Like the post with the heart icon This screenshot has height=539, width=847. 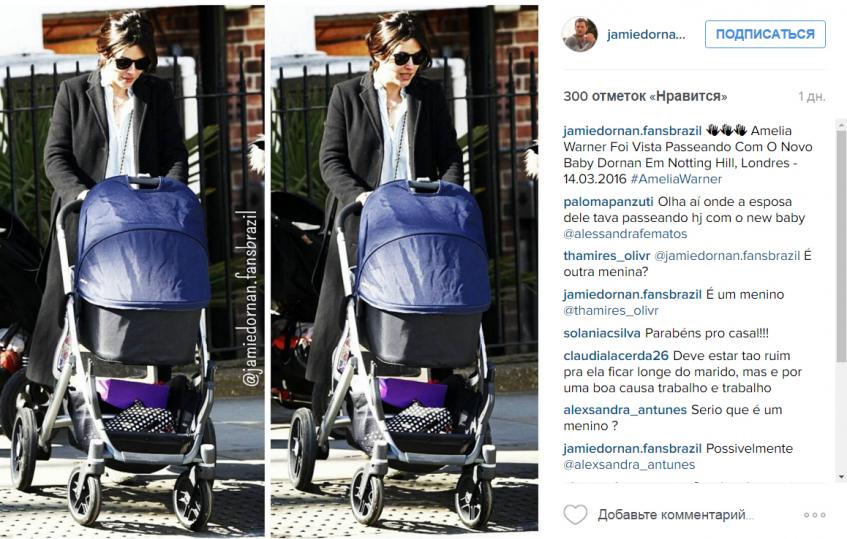coord(575,514)
